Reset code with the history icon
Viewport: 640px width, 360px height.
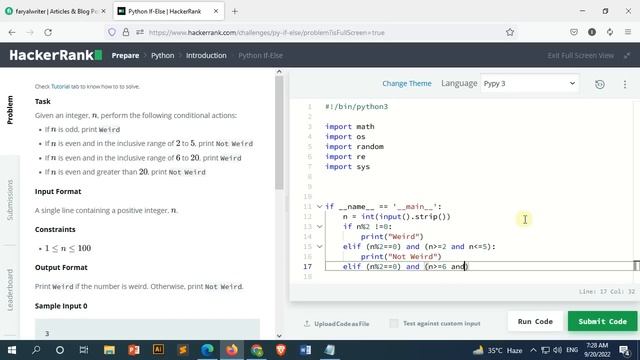(x=600, y=84)
